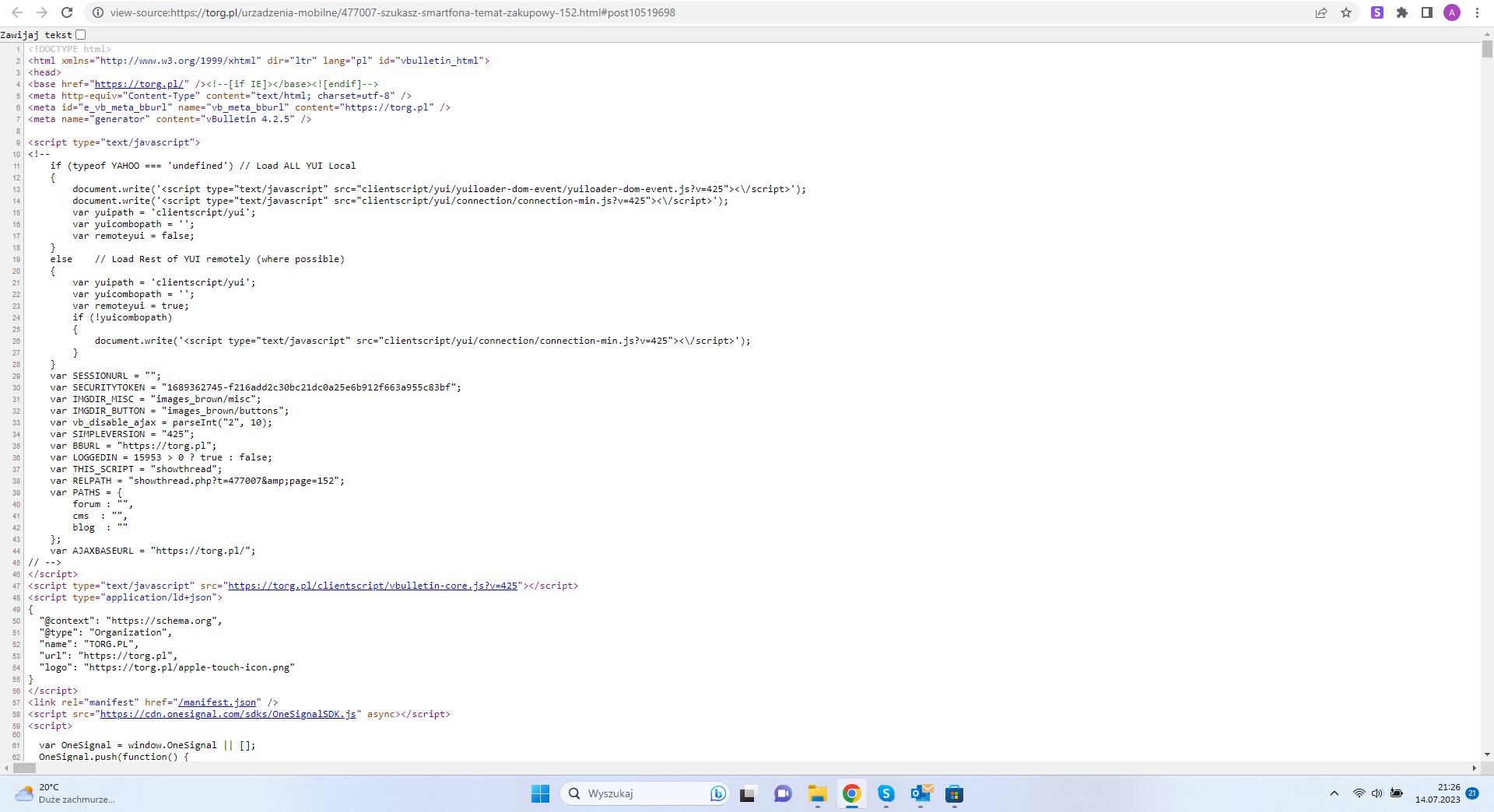The width and height of the screenshot is (1494, 812).
Task: Enable the Zawijaj tekst checkbox
Action: (x=81, y=35)
